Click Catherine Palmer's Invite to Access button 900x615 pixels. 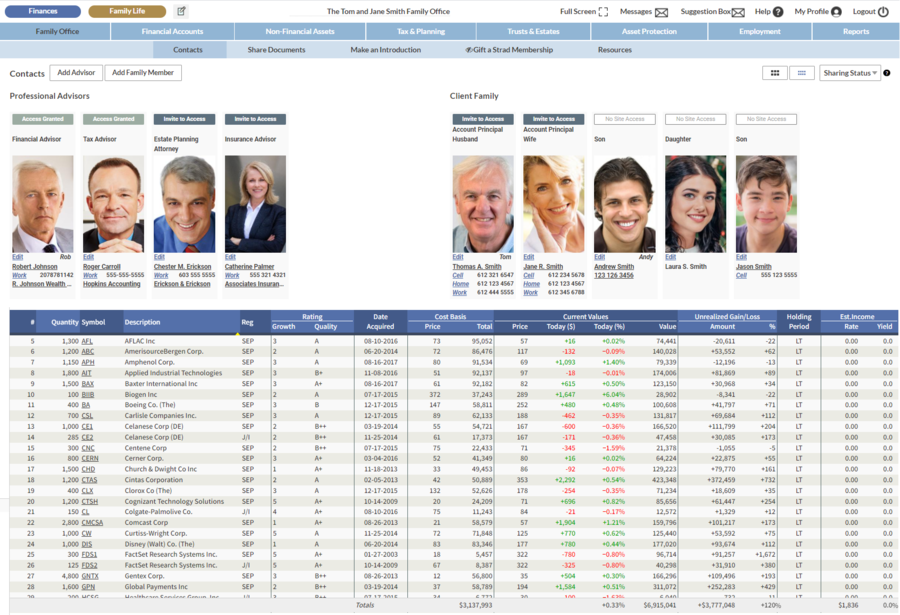pos(255,119)
